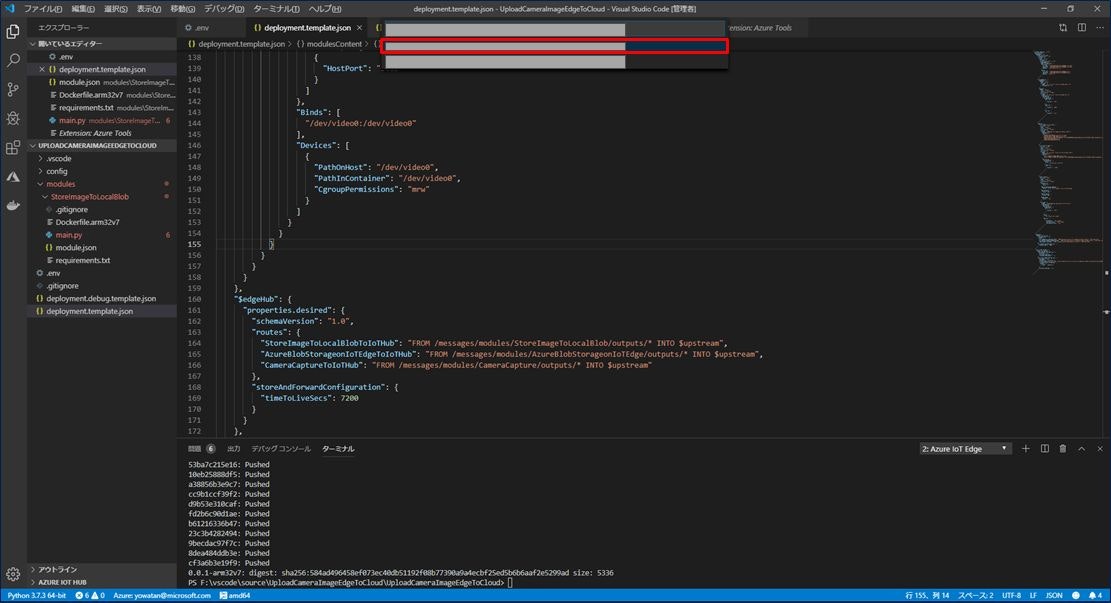Open the Source Control view
Image resolution: width=1111 pixels, height=603 pixels.
tap(13, 89)
